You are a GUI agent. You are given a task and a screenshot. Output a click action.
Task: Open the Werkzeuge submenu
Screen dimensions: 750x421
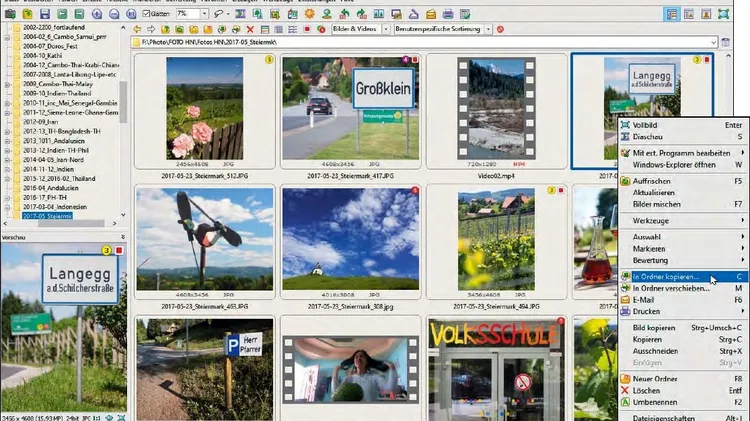tap(683, 221)
